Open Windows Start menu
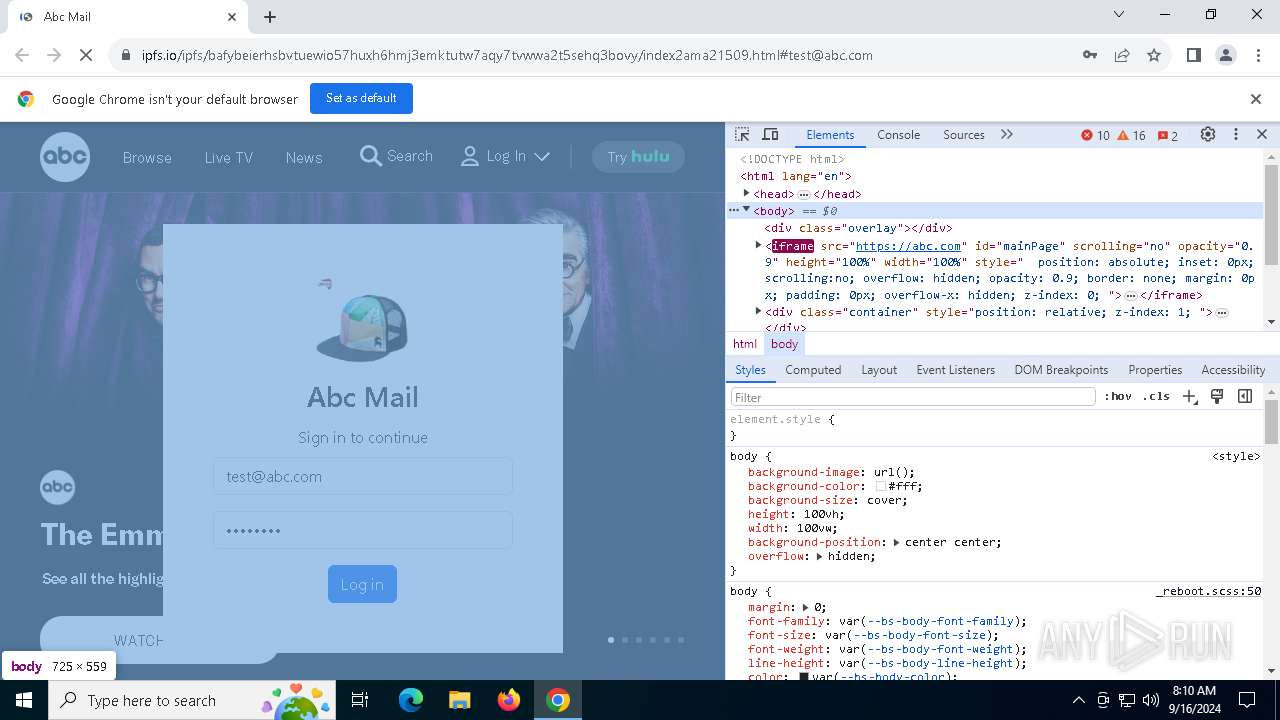Viewport: 1280px width, 720px height. click(24, 700)
